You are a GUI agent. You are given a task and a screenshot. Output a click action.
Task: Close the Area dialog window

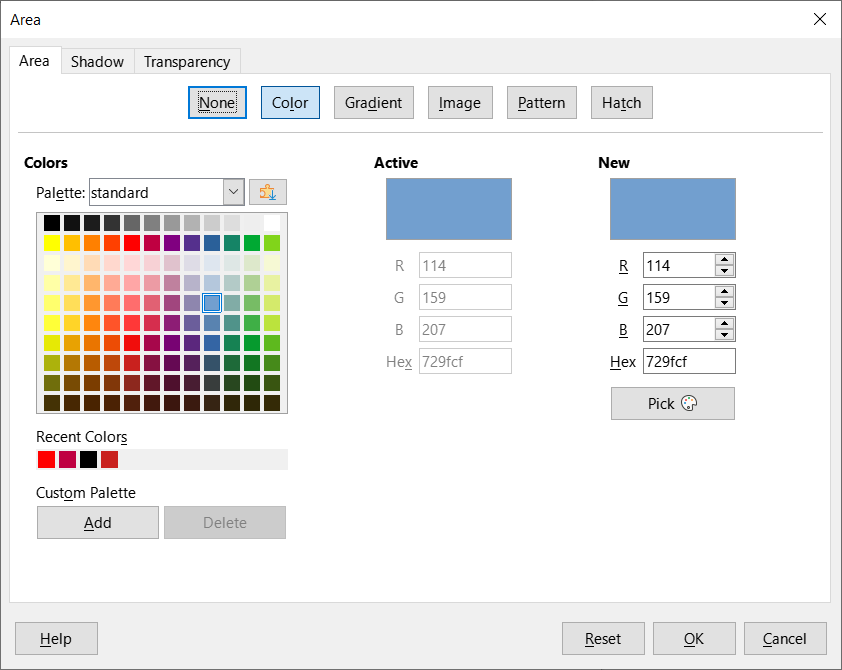click(820, 19)
